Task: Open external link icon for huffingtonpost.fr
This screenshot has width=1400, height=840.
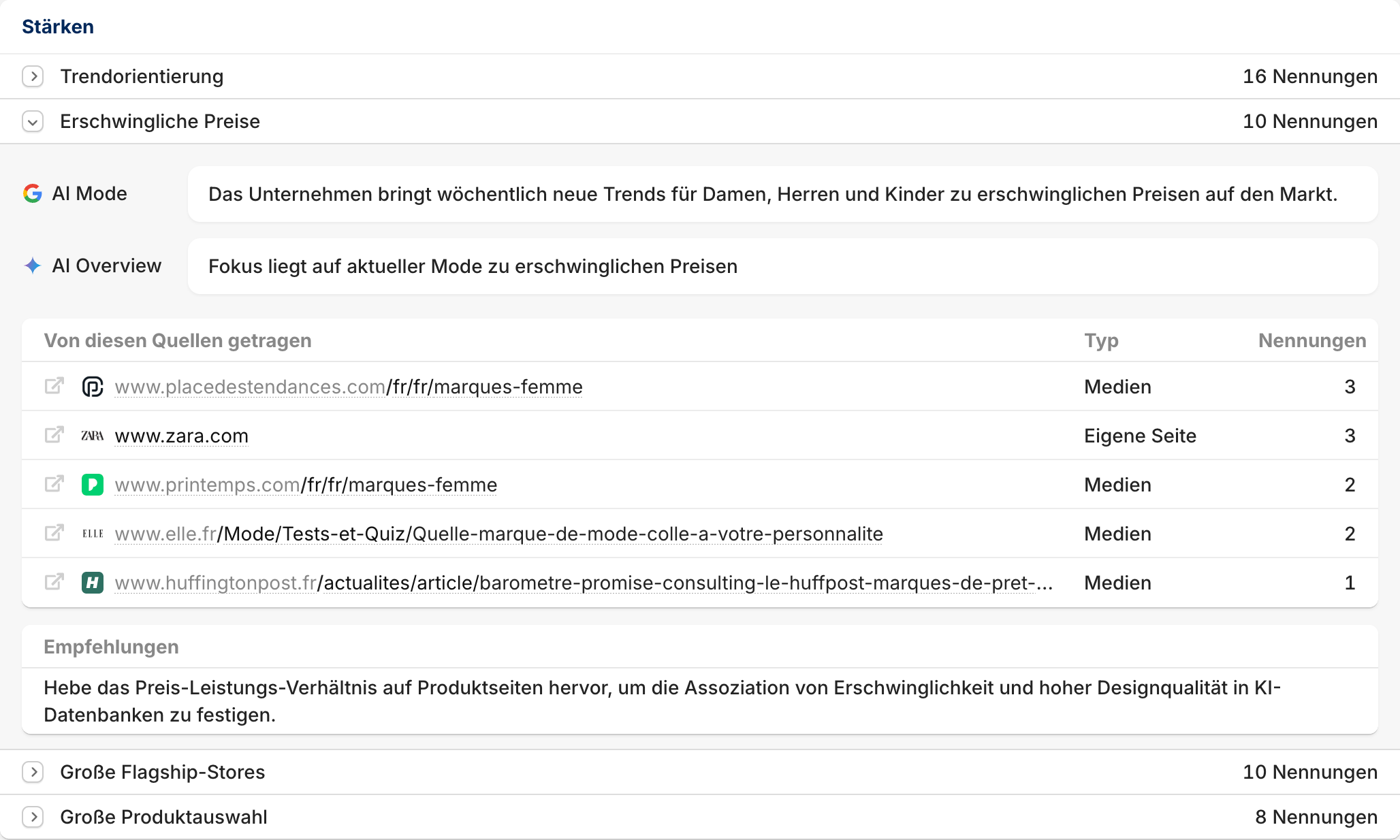Action: pyautogui.click(x=54, y=582)
